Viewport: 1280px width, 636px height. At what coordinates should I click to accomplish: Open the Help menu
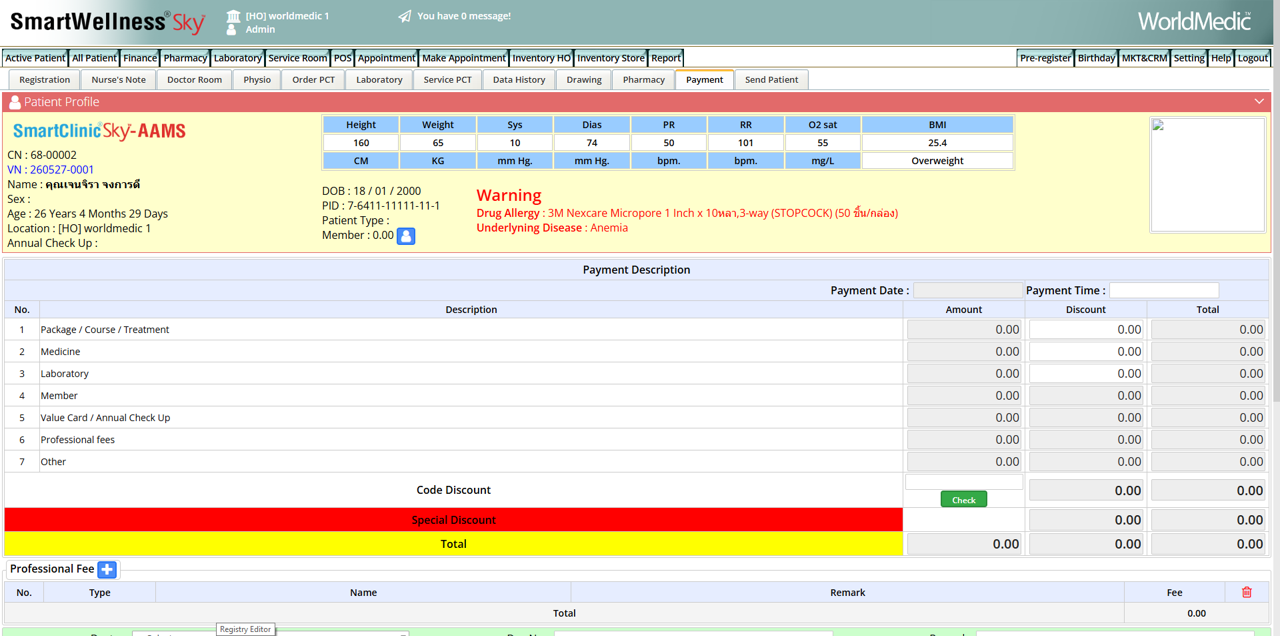[1221, 58]
